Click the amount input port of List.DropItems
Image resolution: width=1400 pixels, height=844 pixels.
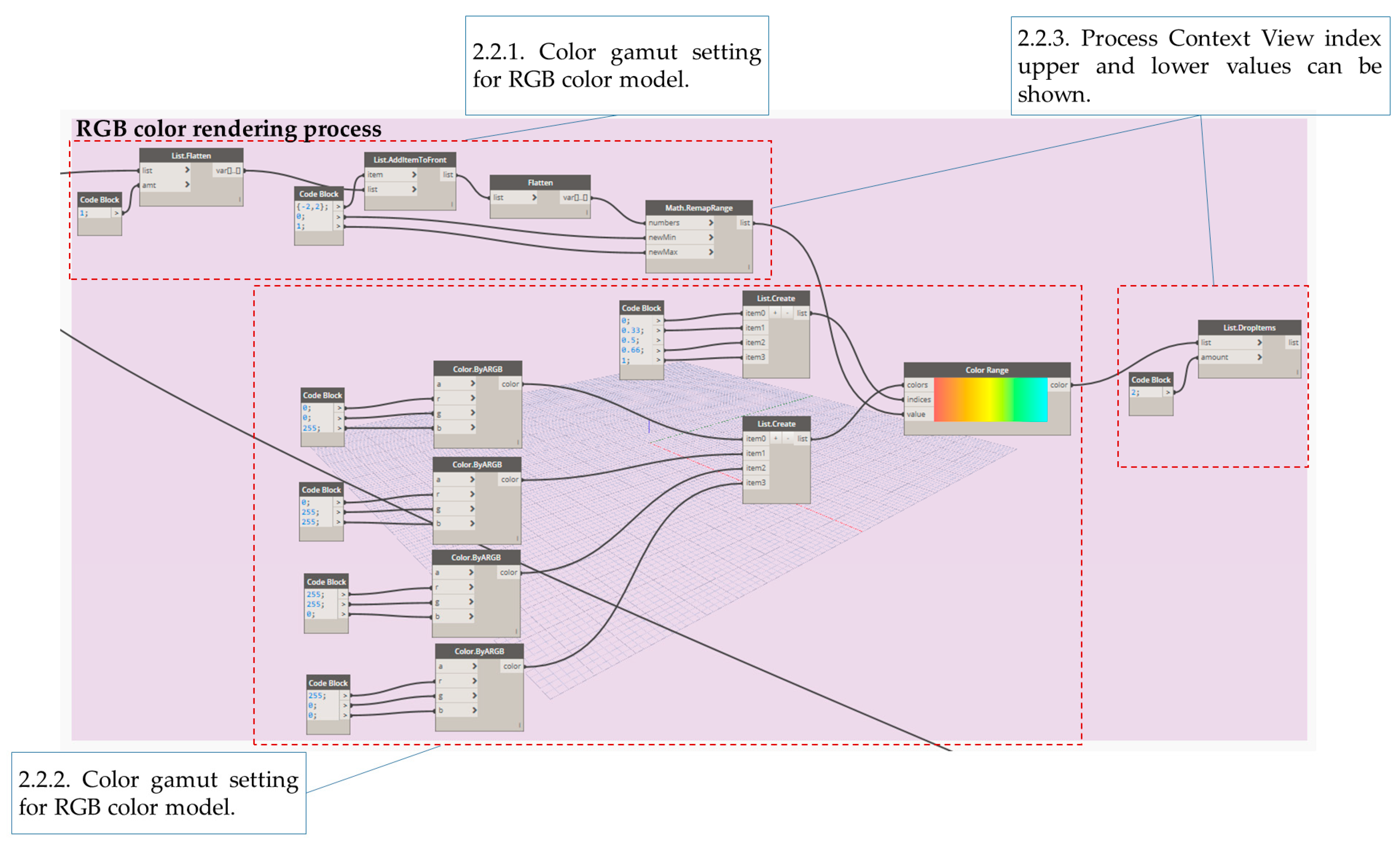tap(1231, 357)
